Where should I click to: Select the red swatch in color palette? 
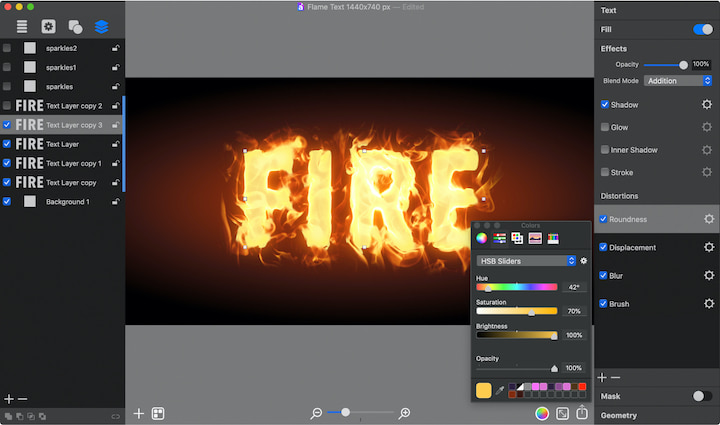582,386
